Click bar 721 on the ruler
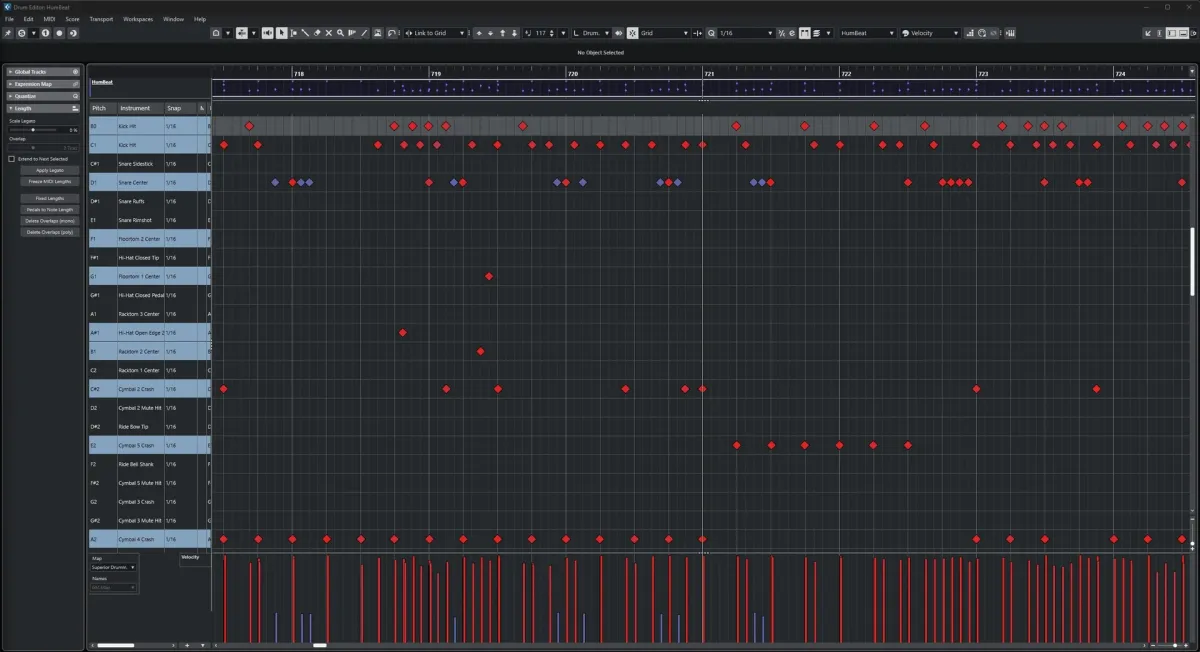This screenshot has height=652, width=1200. 709,74
